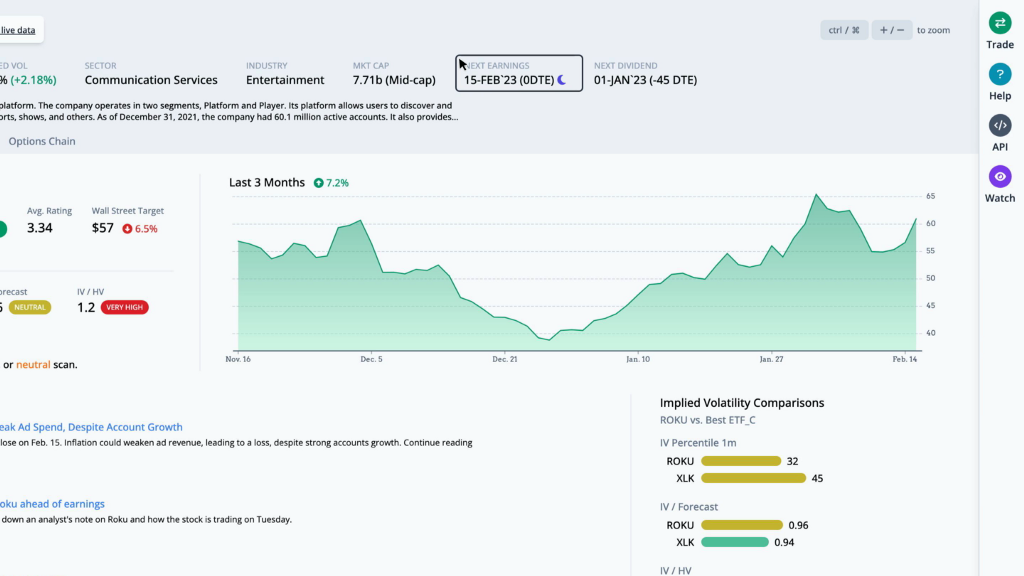Click the moon icon beside earnings date
Viewport: 1024px width, 576px height.
pyautogui.click(x=563, y=80)
